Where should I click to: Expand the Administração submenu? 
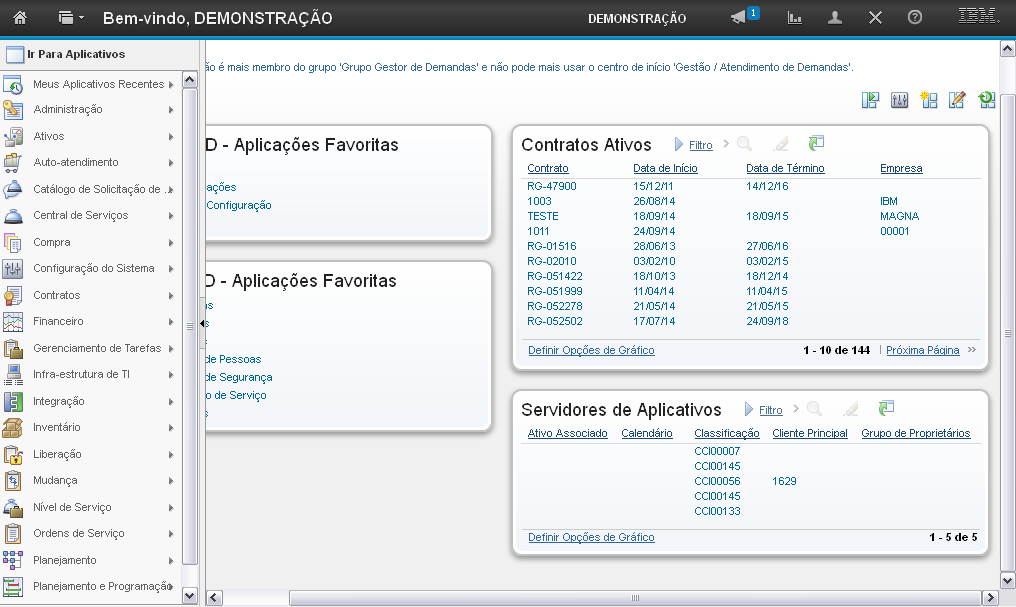point(172,110)
